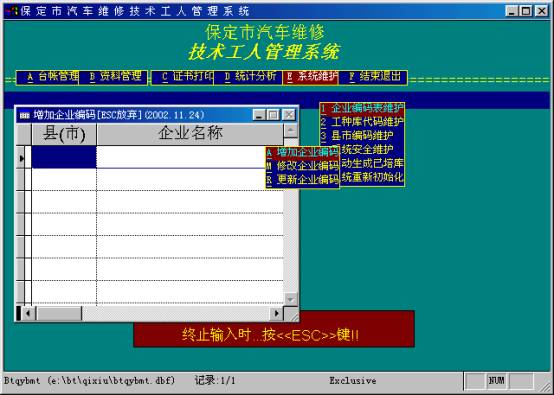The width and height of the screenshot is (554, 395).
Task: Open the A 台帐管理 menu
Action: 48,77
